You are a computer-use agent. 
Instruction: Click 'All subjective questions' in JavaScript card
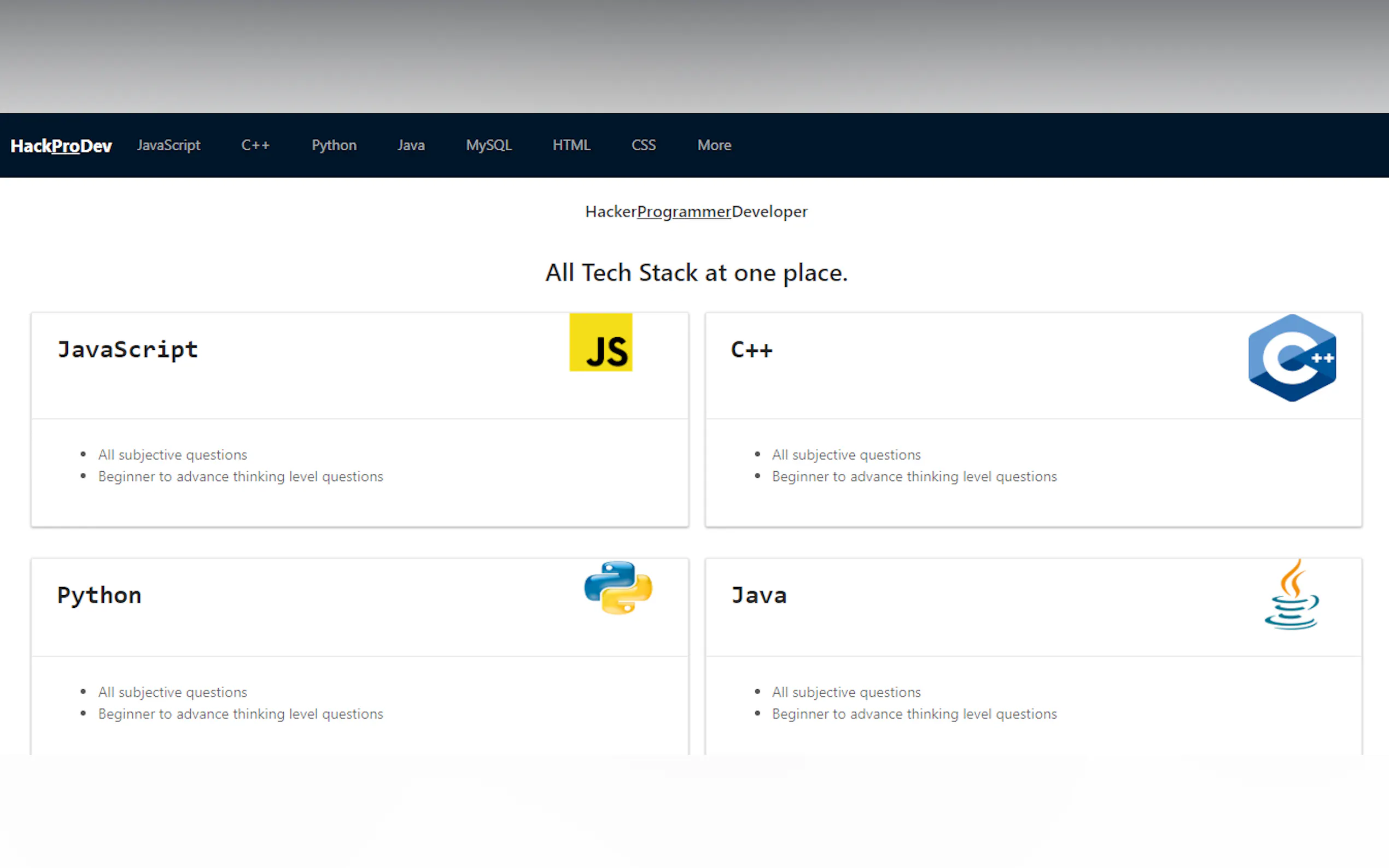pyautogui.click(x=172, y=455)
